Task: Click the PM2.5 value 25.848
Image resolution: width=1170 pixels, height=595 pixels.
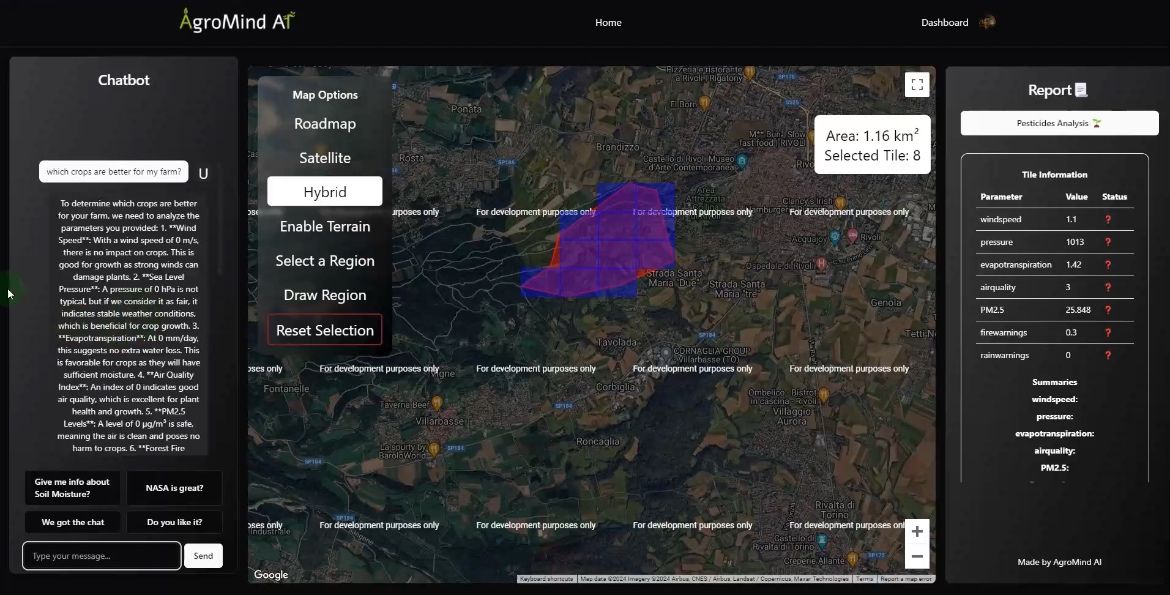Action: [x=1078, y=310]
